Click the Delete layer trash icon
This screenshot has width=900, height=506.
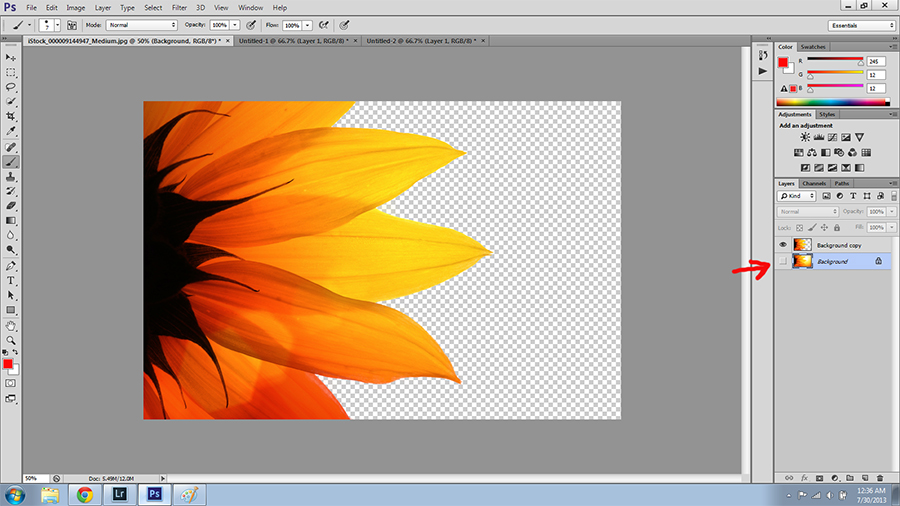(880, 479)
